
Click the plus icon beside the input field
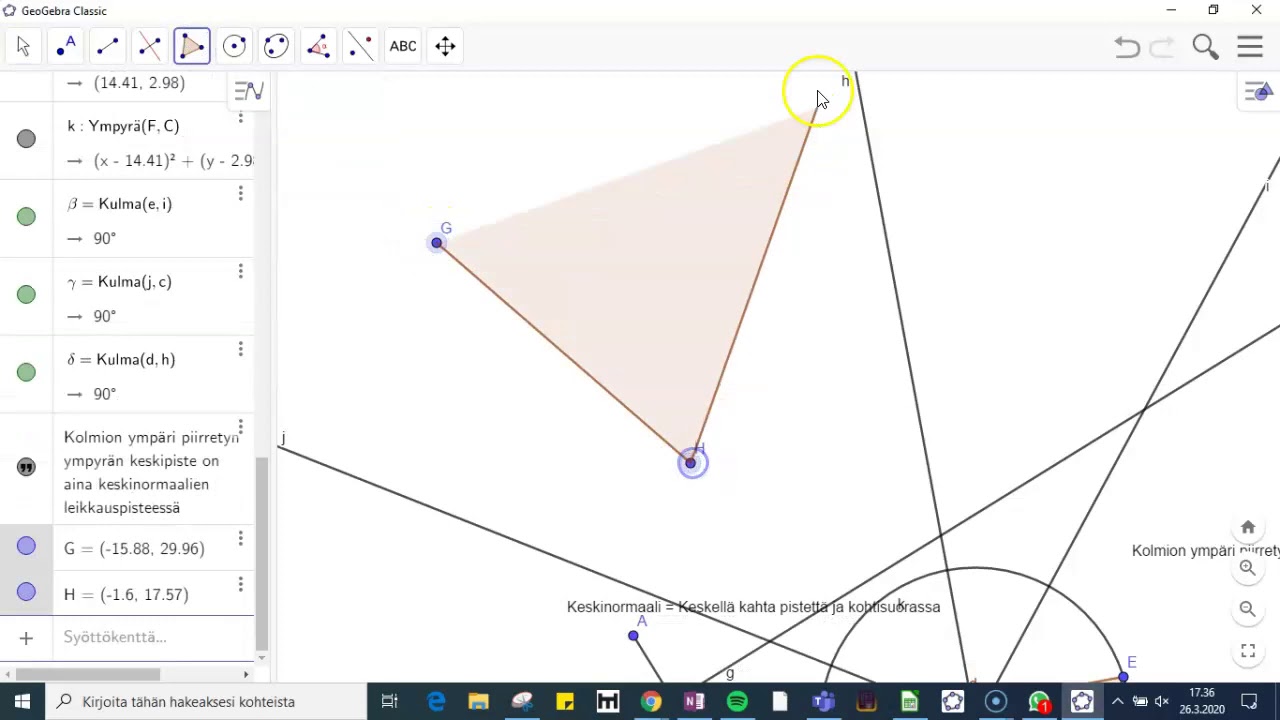[x=26, y=637]
